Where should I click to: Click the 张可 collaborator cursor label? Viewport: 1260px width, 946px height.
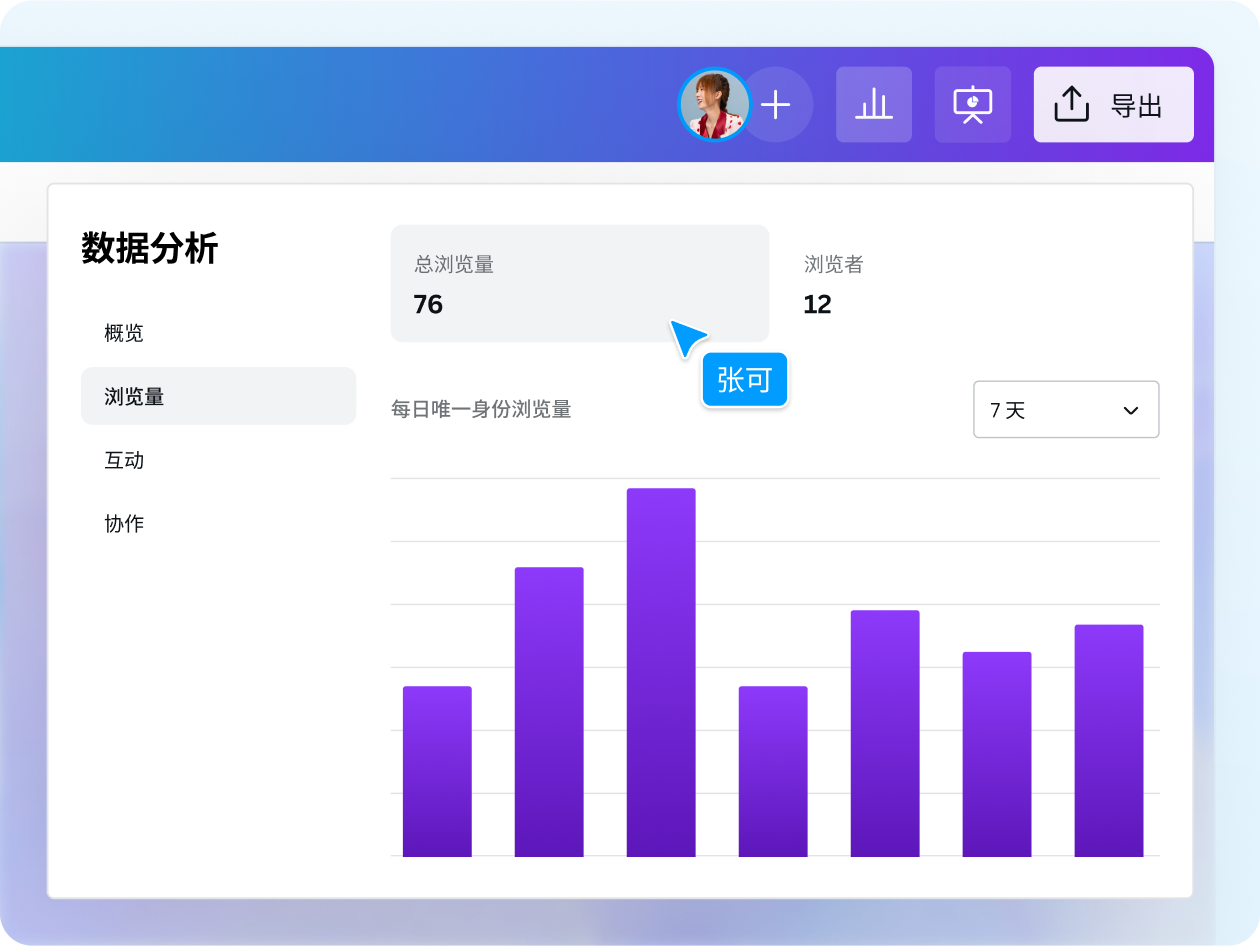tap(745, 380)
